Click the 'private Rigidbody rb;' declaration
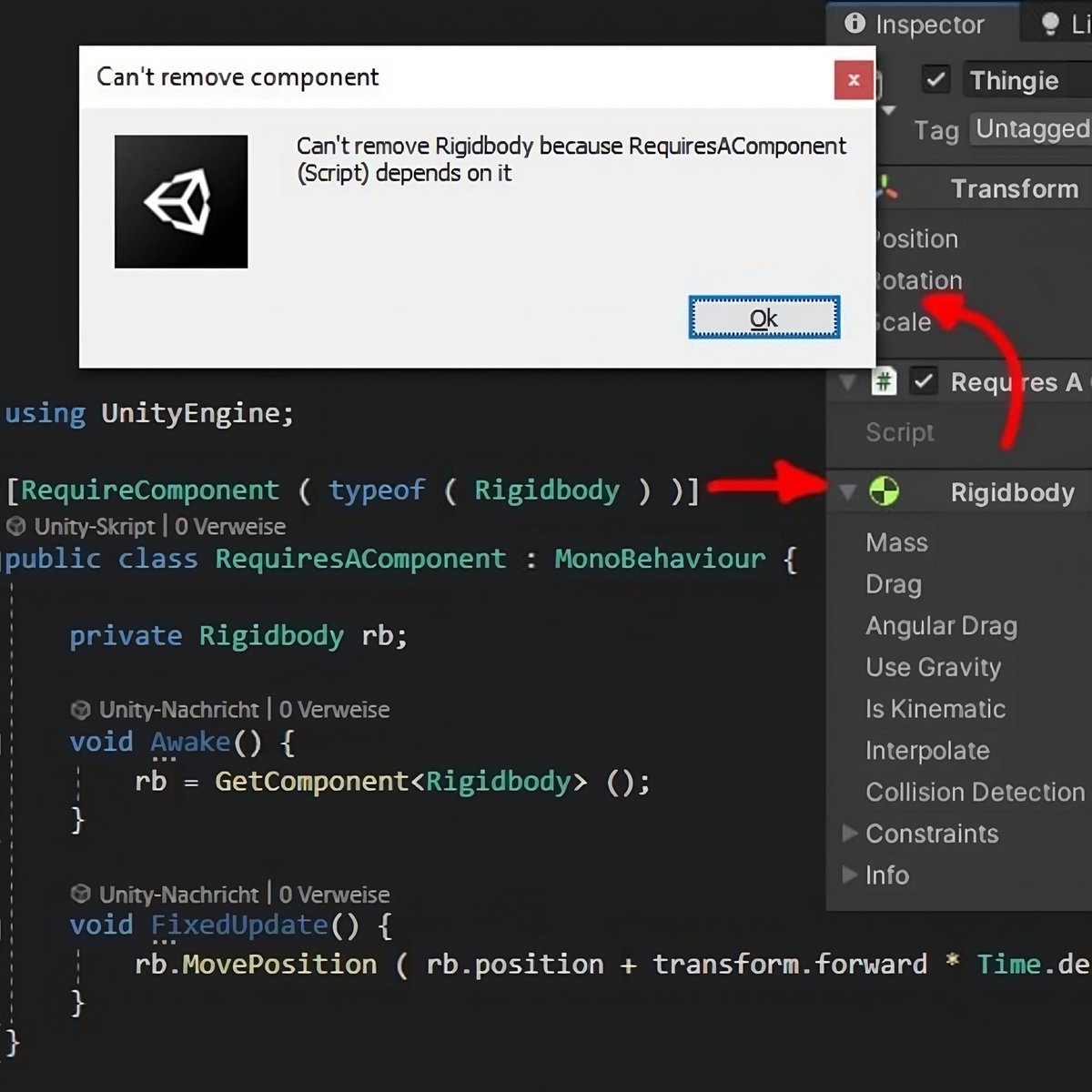1092x1092 pixels. point(238,636)
